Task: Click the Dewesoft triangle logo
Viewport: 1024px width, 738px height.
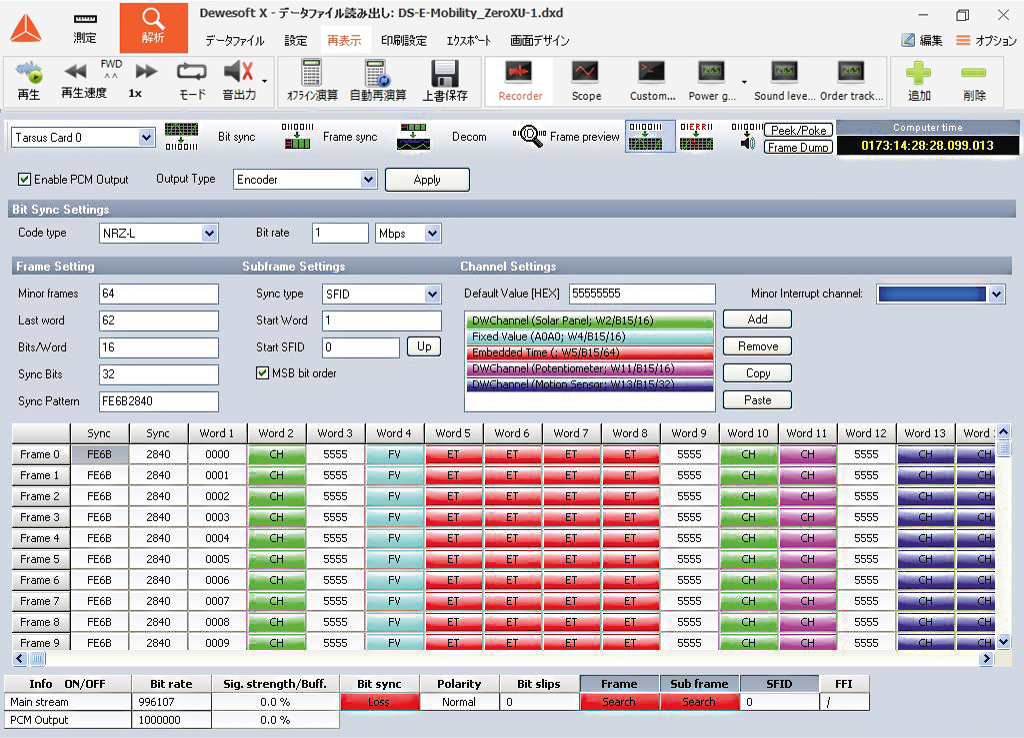Action: (x=26, y=27)
